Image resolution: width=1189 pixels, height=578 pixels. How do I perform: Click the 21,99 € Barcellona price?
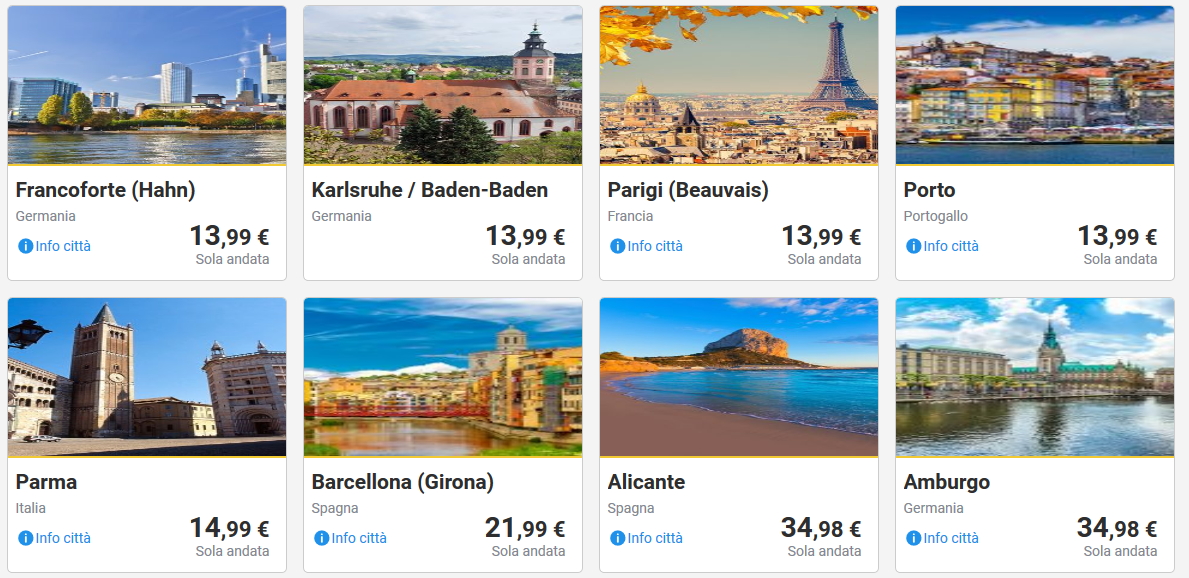525,528
